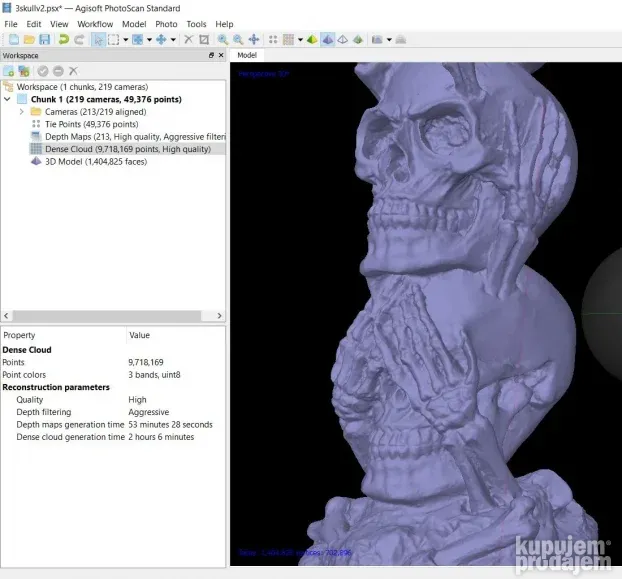Viewport: 622px width, 579px height.
Task: Click the workspace horizontal scrollbar thumb
Action: [107, 316]
